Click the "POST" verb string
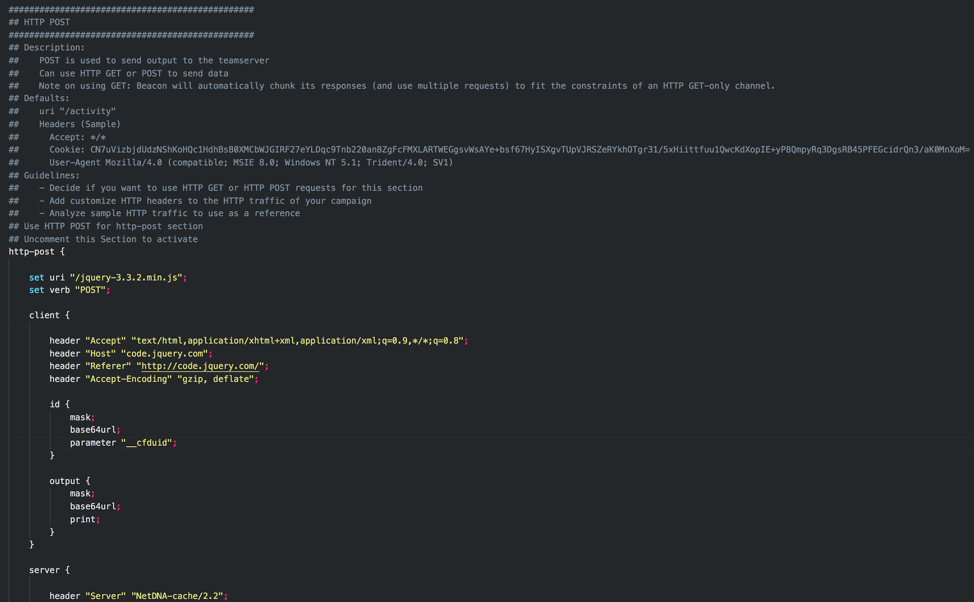974x602 pixels. 92,290
